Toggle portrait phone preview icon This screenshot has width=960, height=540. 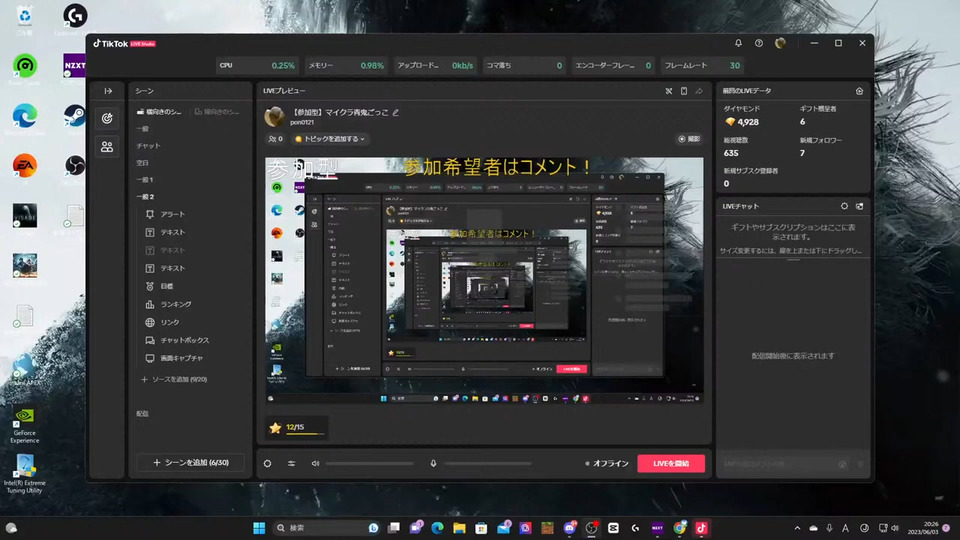coord(684,91)
